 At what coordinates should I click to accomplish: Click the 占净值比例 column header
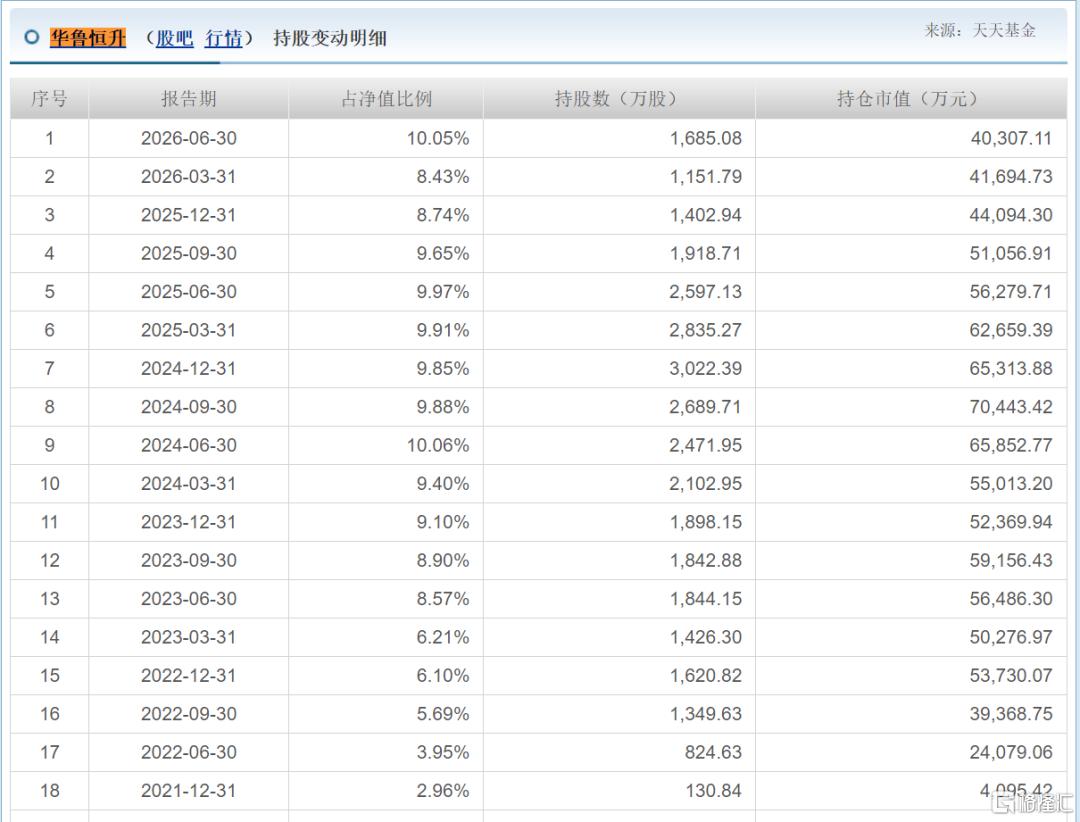386,99
